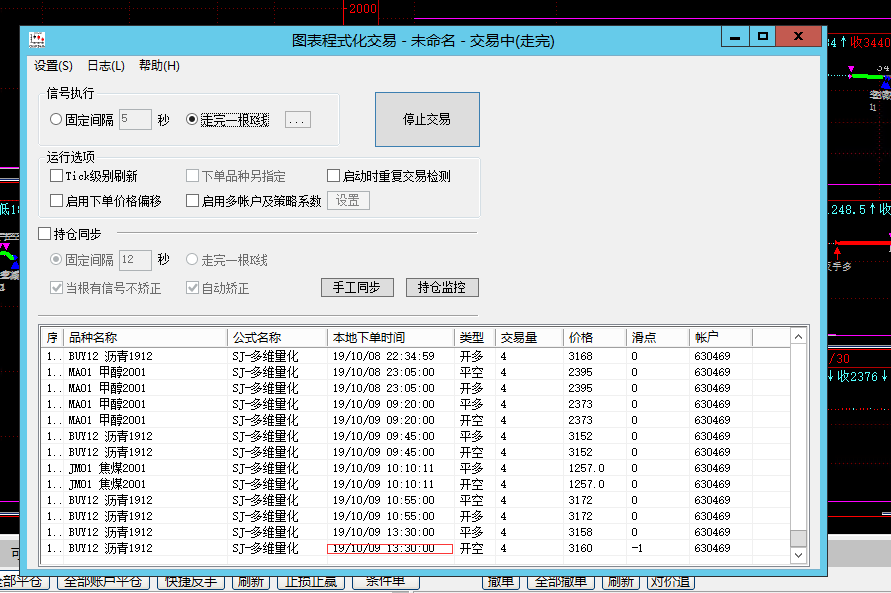Image resolution: width=891 pixels, height=593 pixels.
Task: Open 持仓监控 via its button
Action: (x=442, y=287)
